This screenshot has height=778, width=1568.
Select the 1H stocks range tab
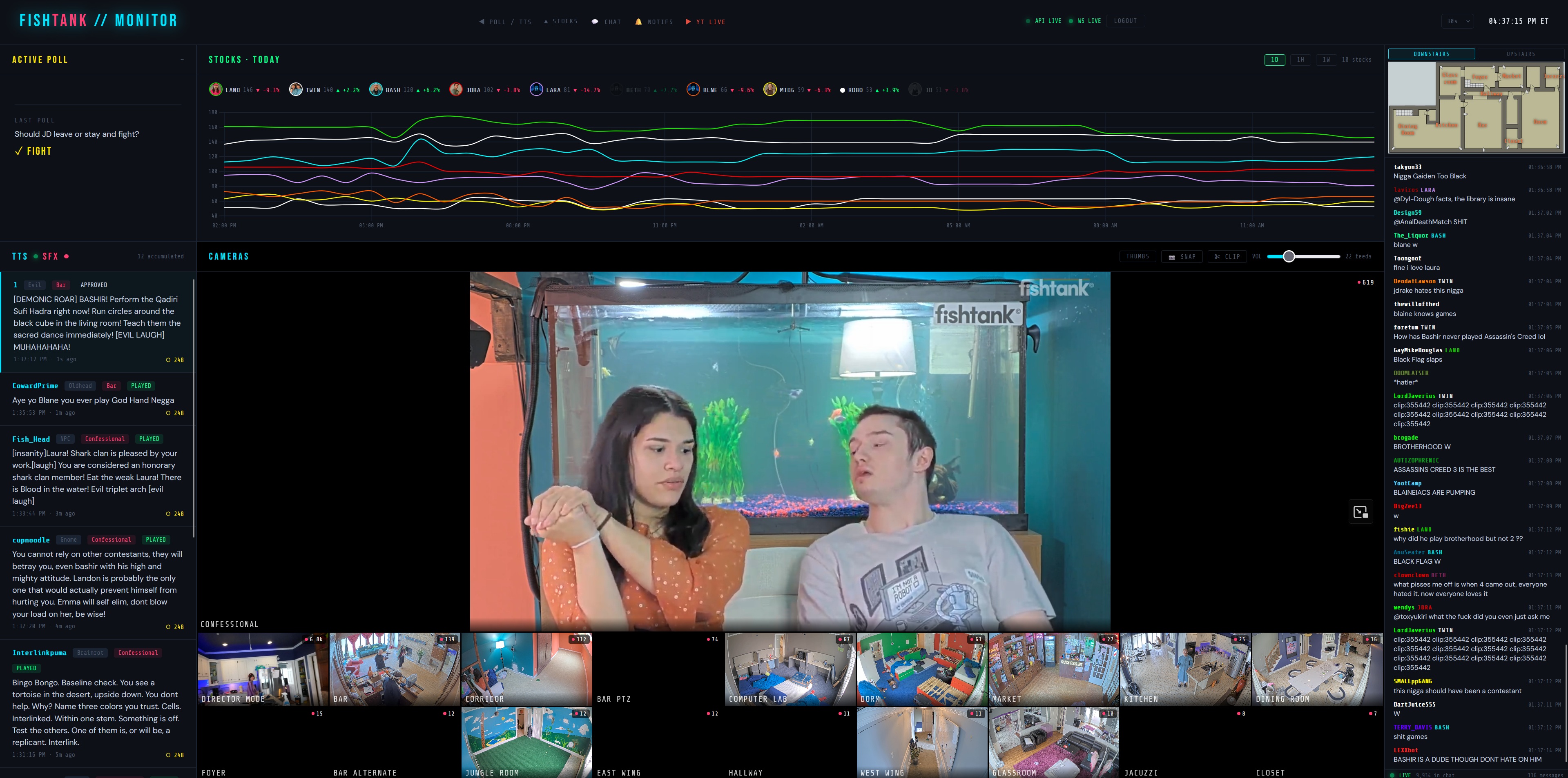click(1300, 60)
